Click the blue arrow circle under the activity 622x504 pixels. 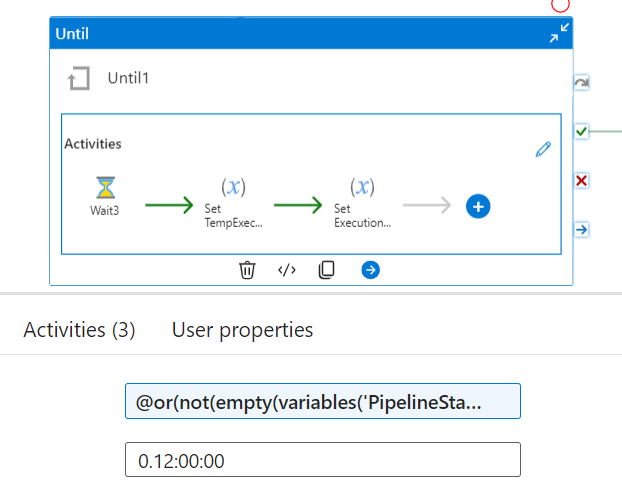coord(370,269)
